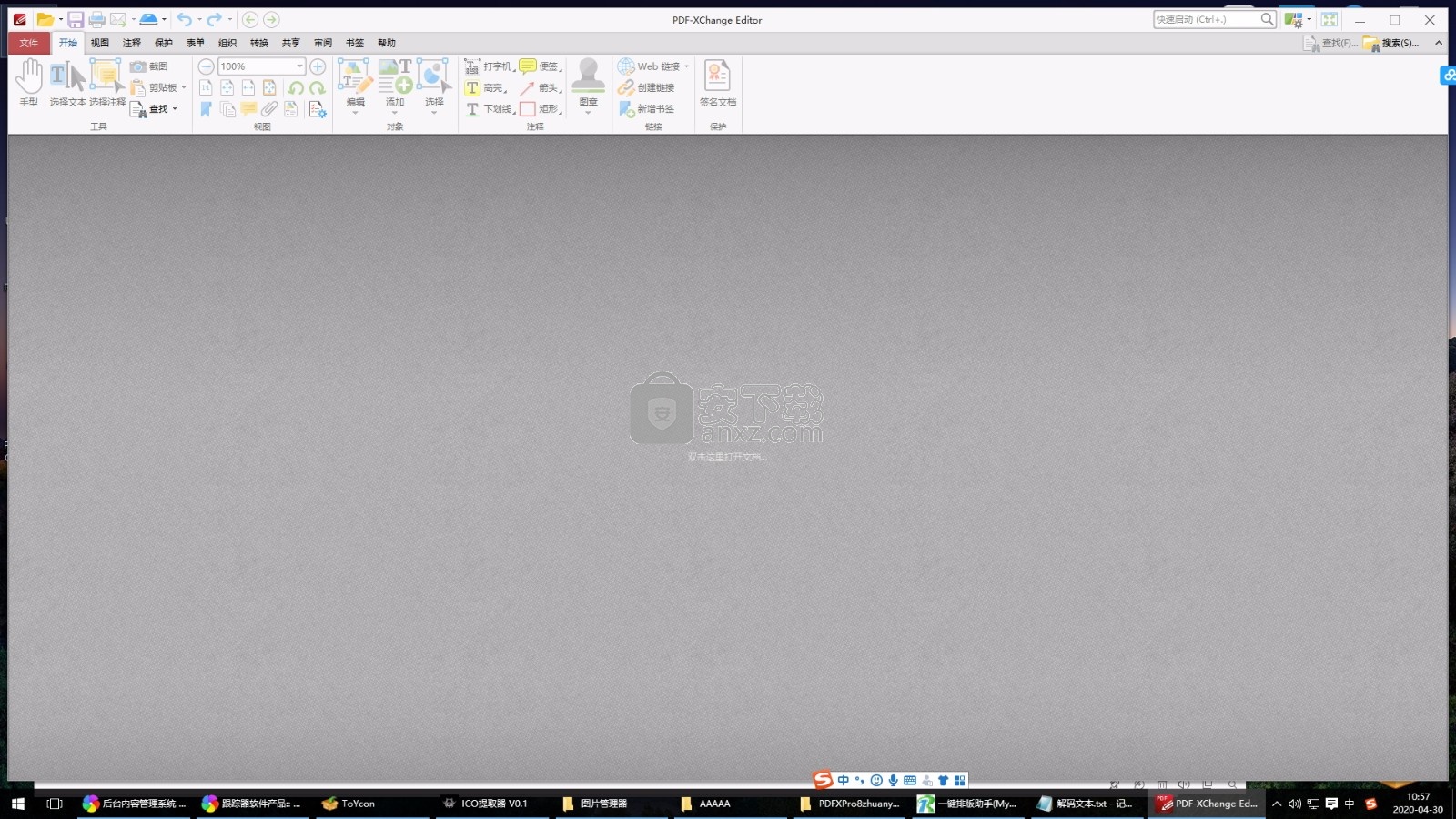Select the Hand (手型) tool

29,83
